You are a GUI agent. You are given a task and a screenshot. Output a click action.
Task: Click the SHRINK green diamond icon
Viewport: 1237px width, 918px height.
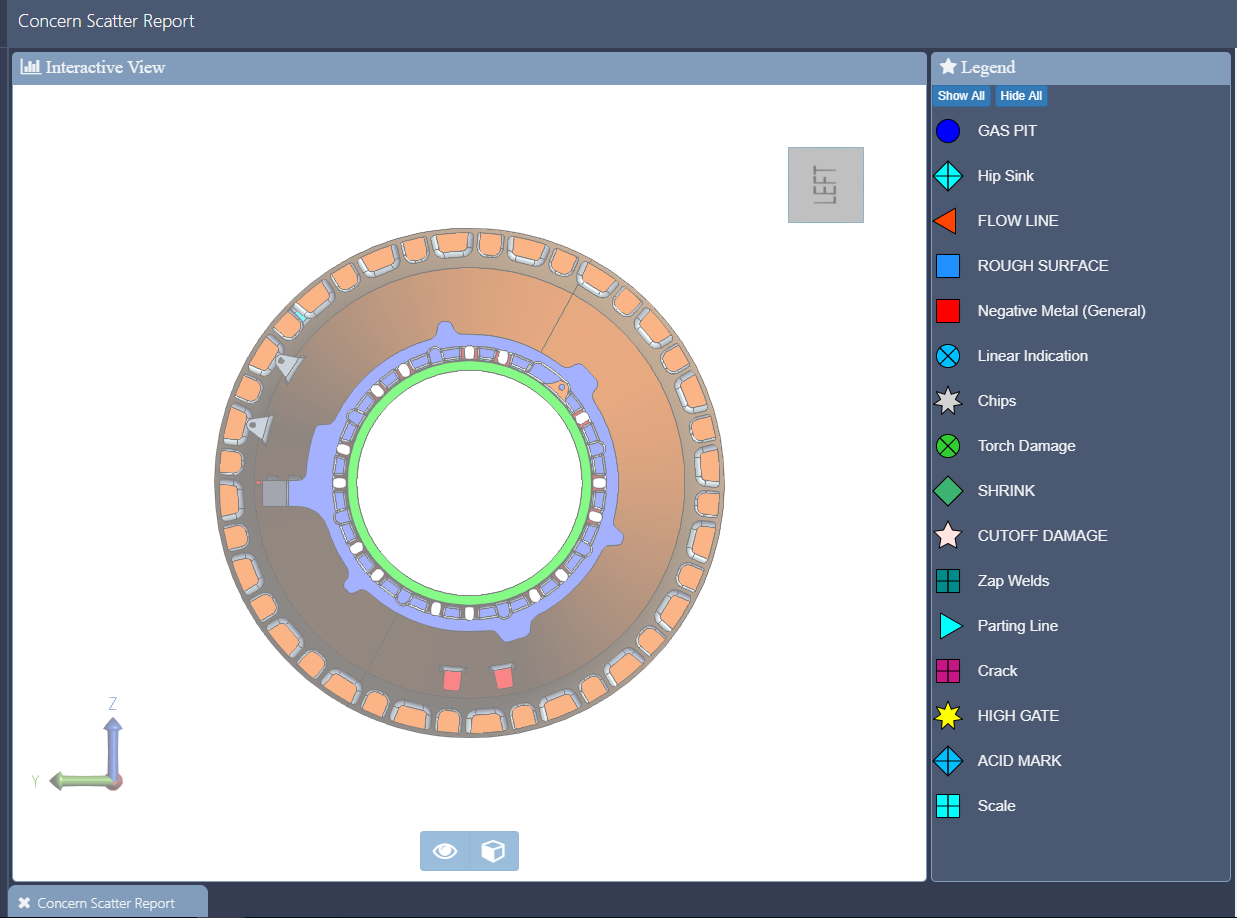(x=947, y=491)
